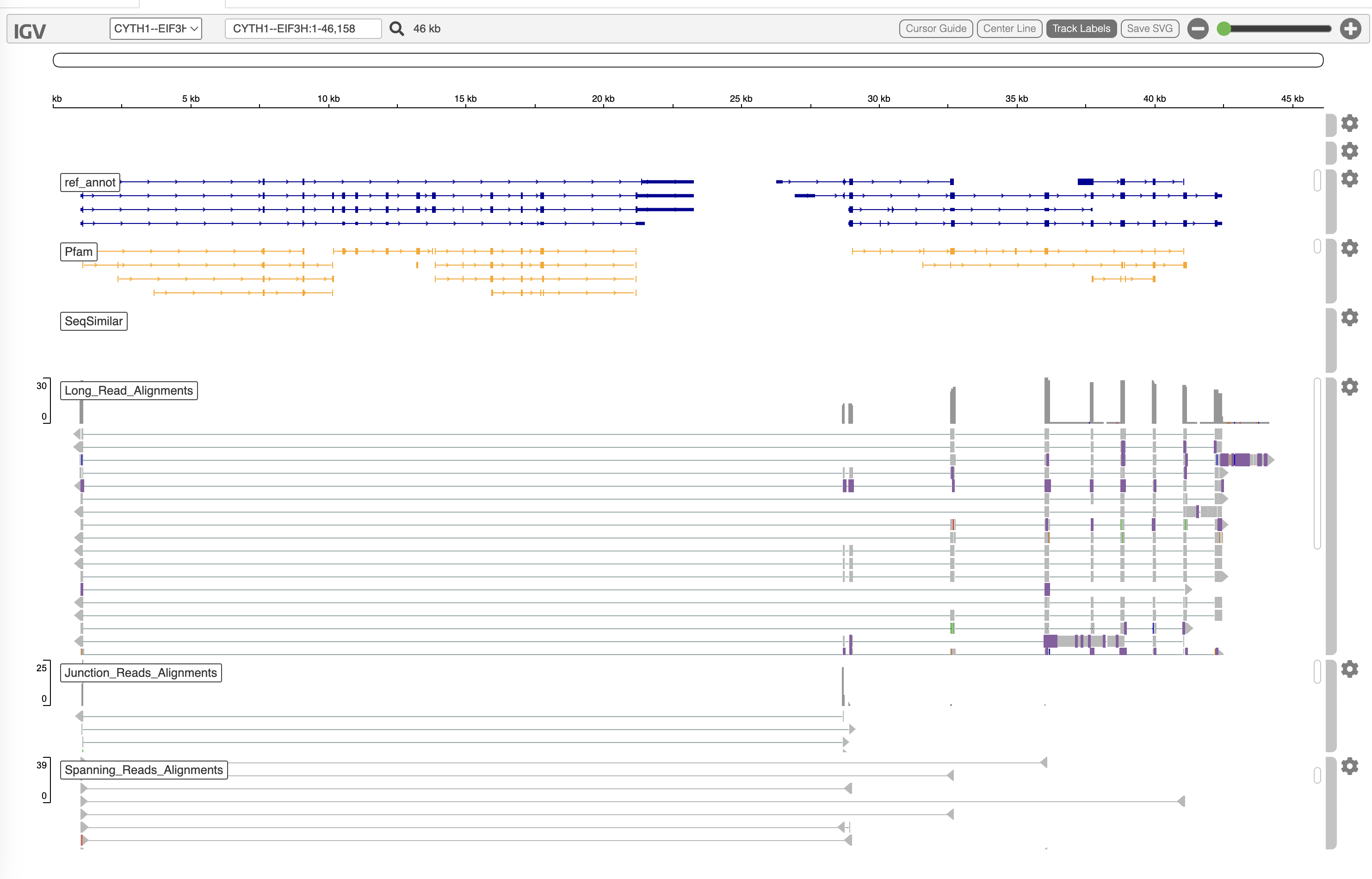Open the CYTH1--EIF3H chromosome dropdown

point(155,29)
